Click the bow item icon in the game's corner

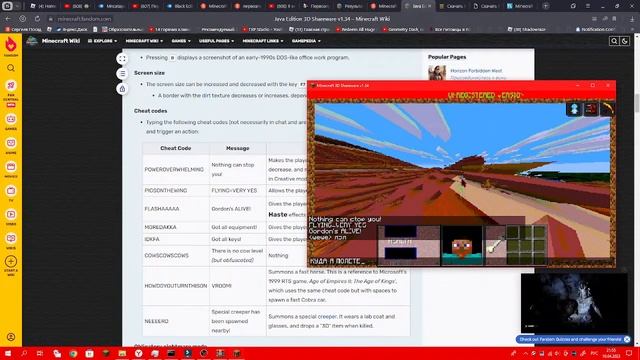pos(608,109)
